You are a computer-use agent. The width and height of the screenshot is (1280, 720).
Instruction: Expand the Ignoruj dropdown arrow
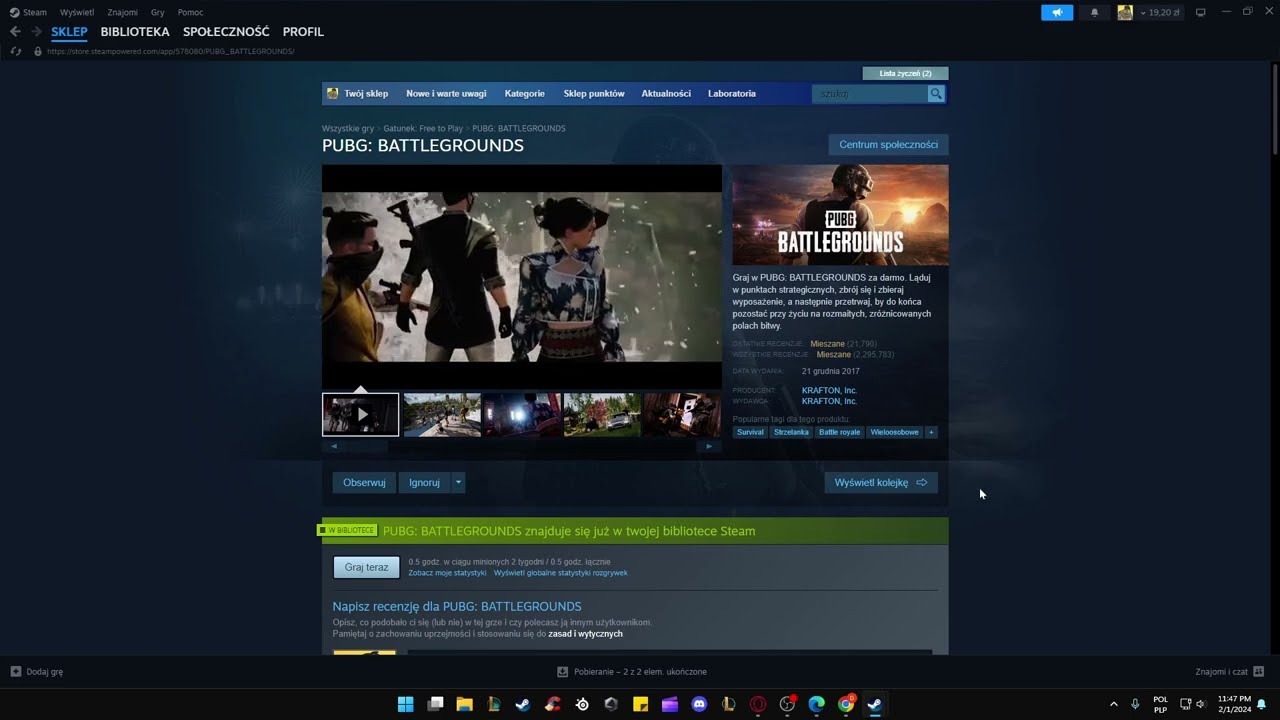pos(458,482)
